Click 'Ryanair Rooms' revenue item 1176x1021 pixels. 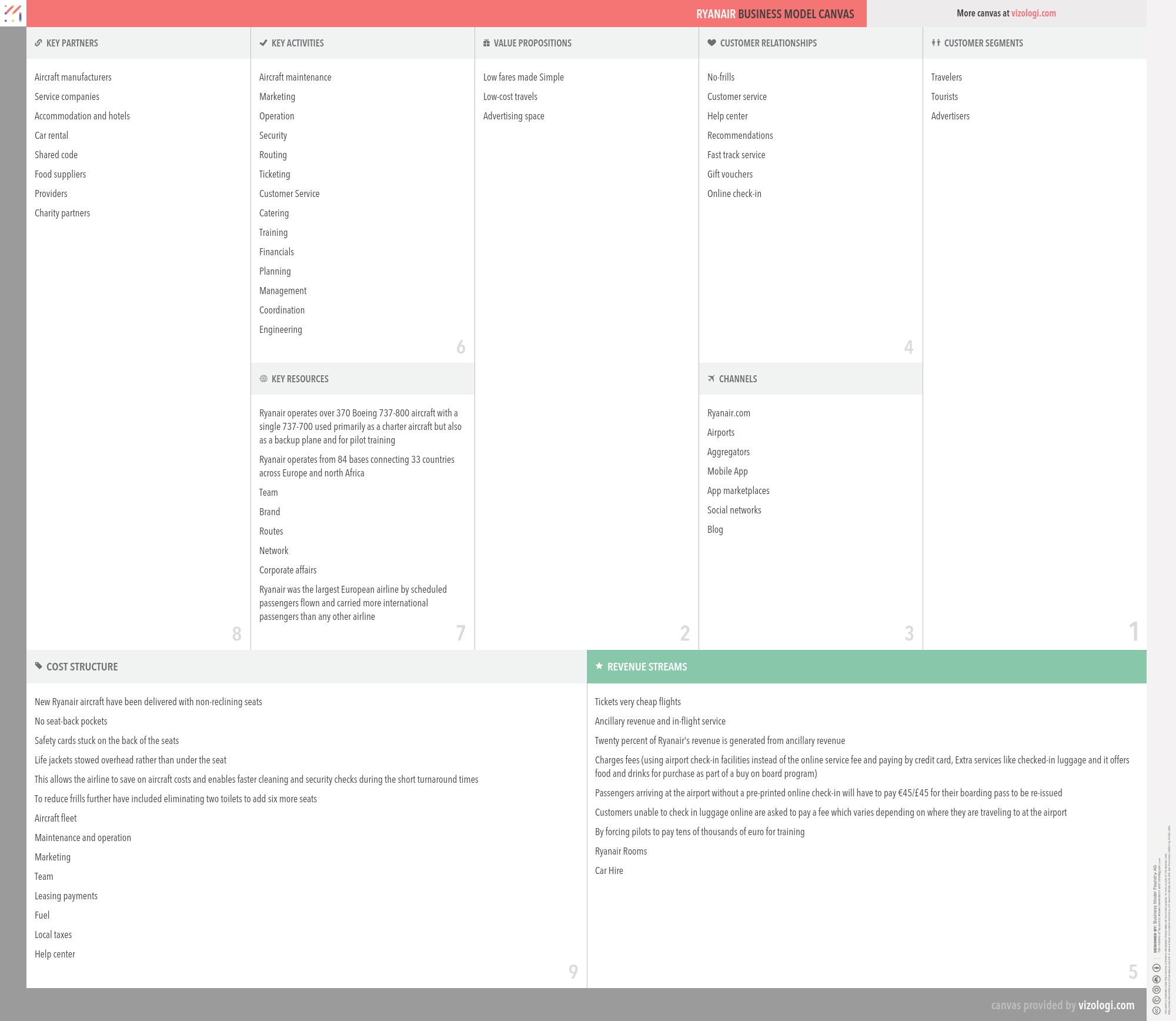tap(621, 851)
